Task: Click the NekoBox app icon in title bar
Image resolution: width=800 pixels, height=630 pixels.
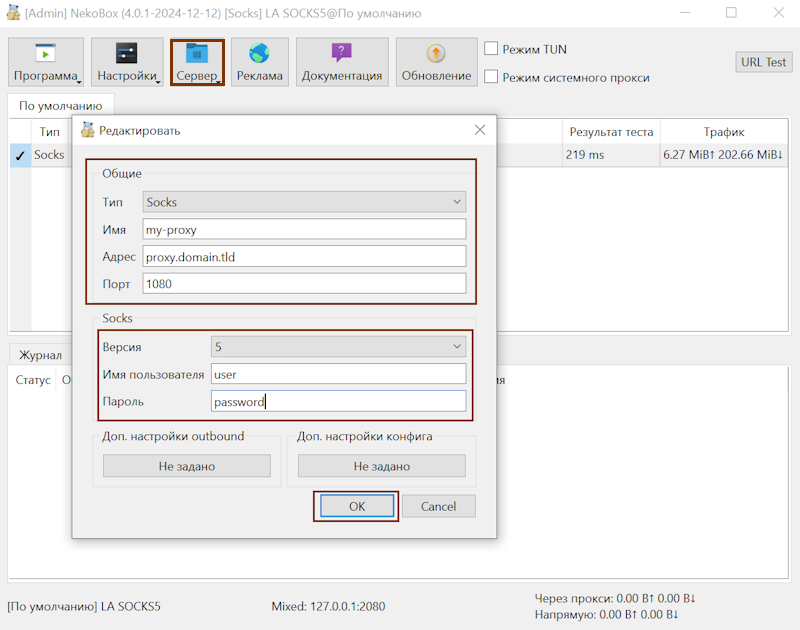Action: (x=14, y=13)
